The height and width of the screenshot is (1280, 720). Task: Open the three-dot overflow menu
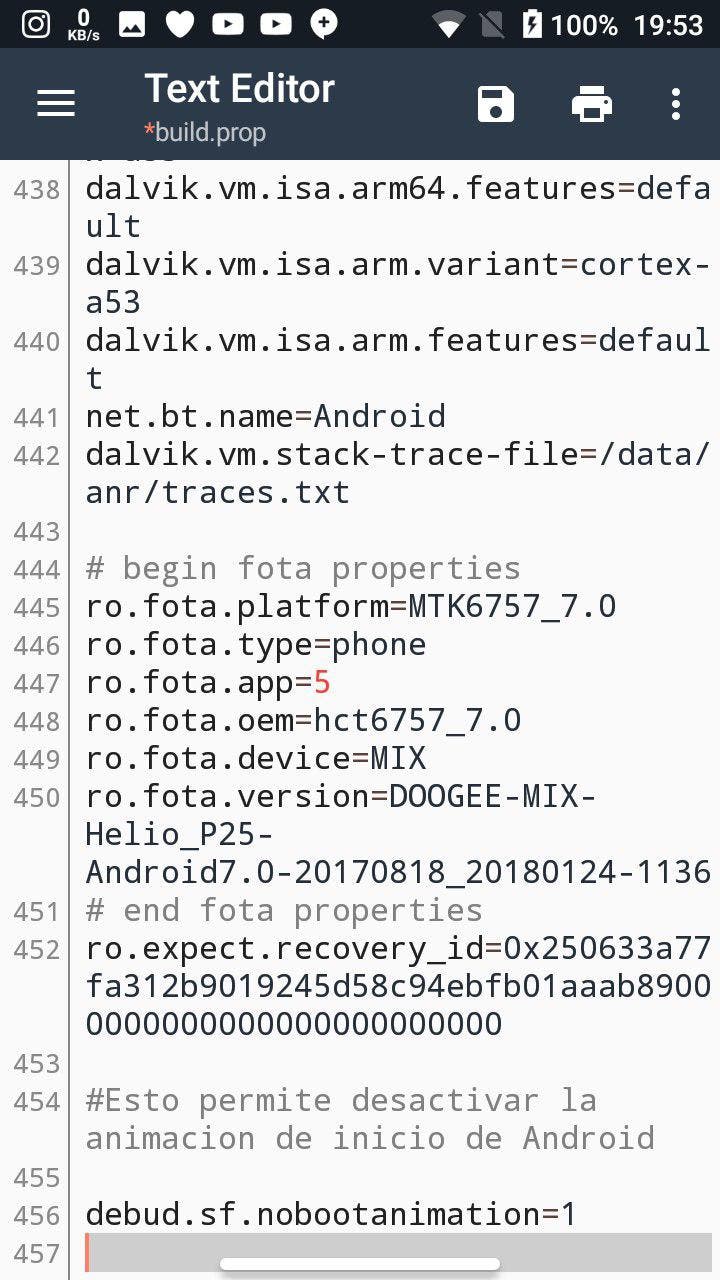coord(676,104)
